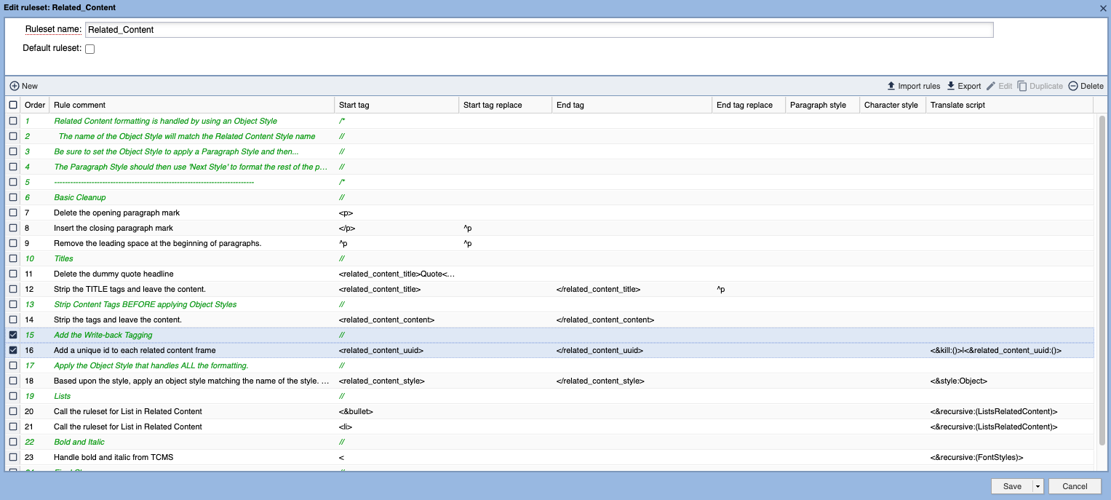The width and height of the screenshot is (1111, 500).
Task: Click the rules list vertical scrollbar
Action: [1102, 250]
